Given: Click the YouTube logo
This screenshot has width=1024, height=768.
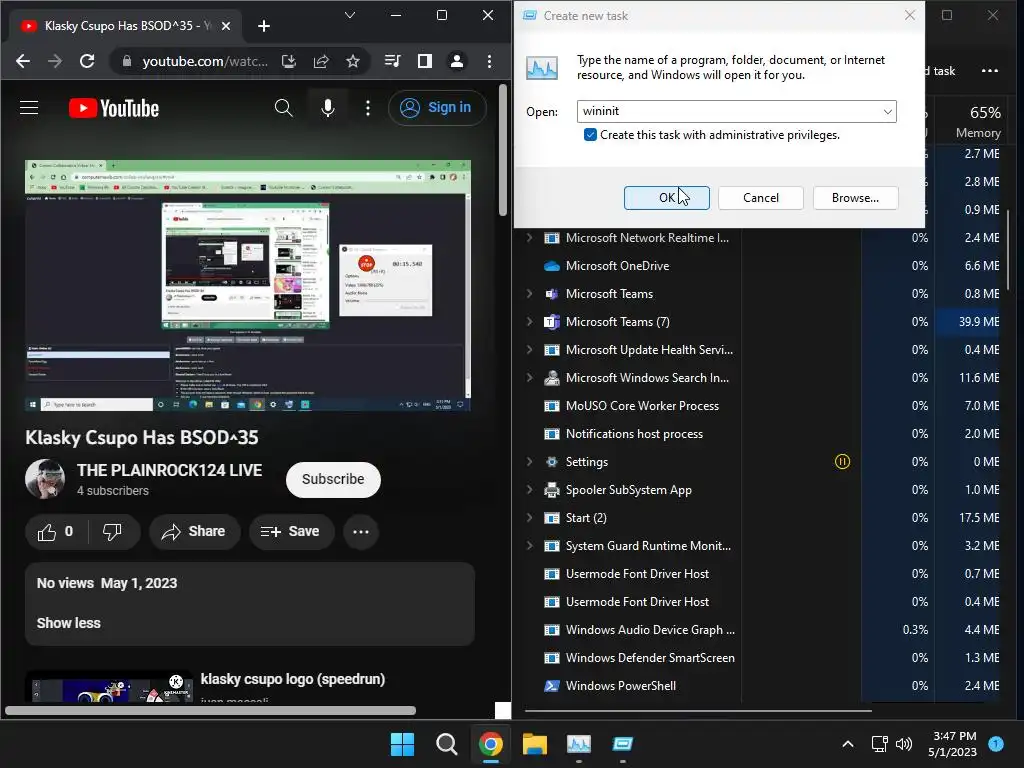Looking at the screenshot, I should point(114,108).
